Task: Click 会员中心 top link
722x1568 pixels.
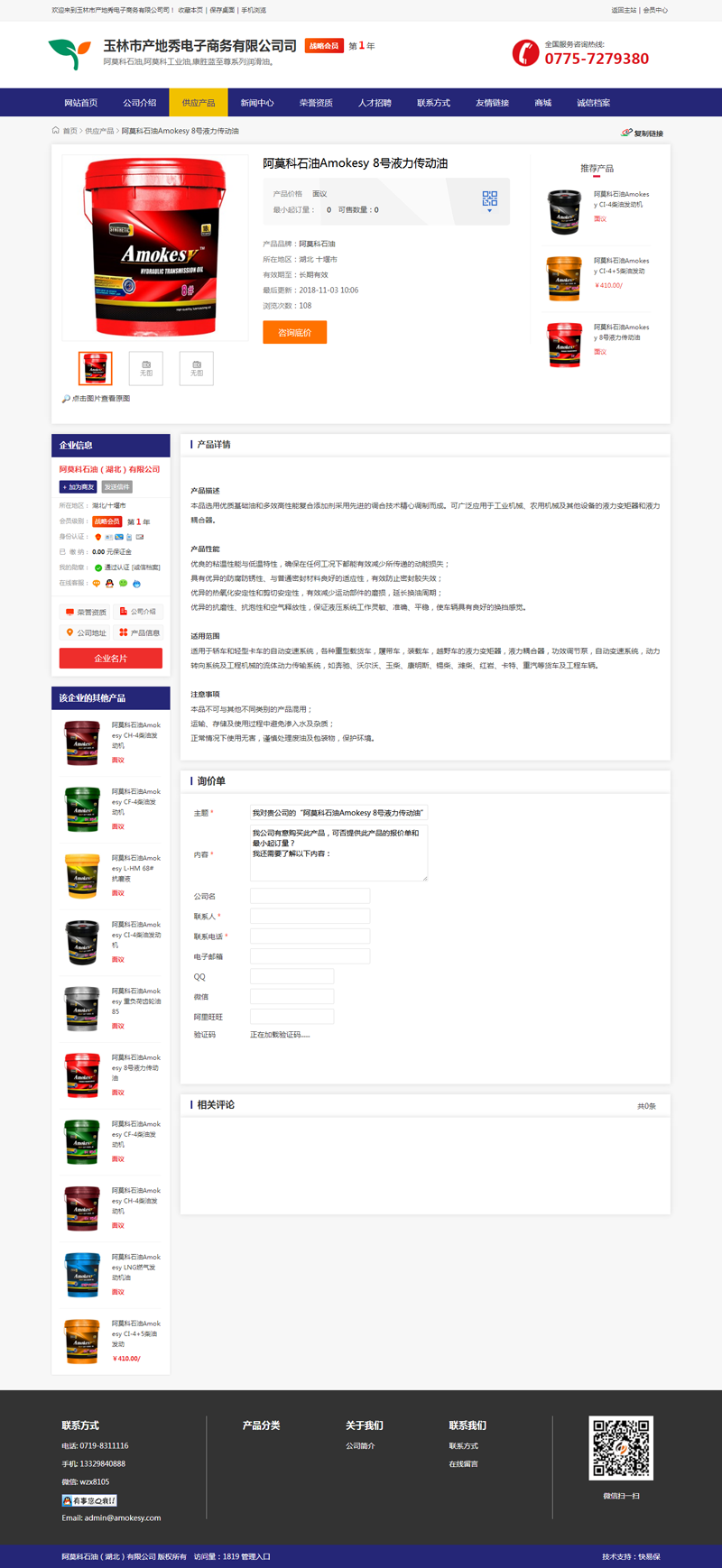Action: point(655,10)
